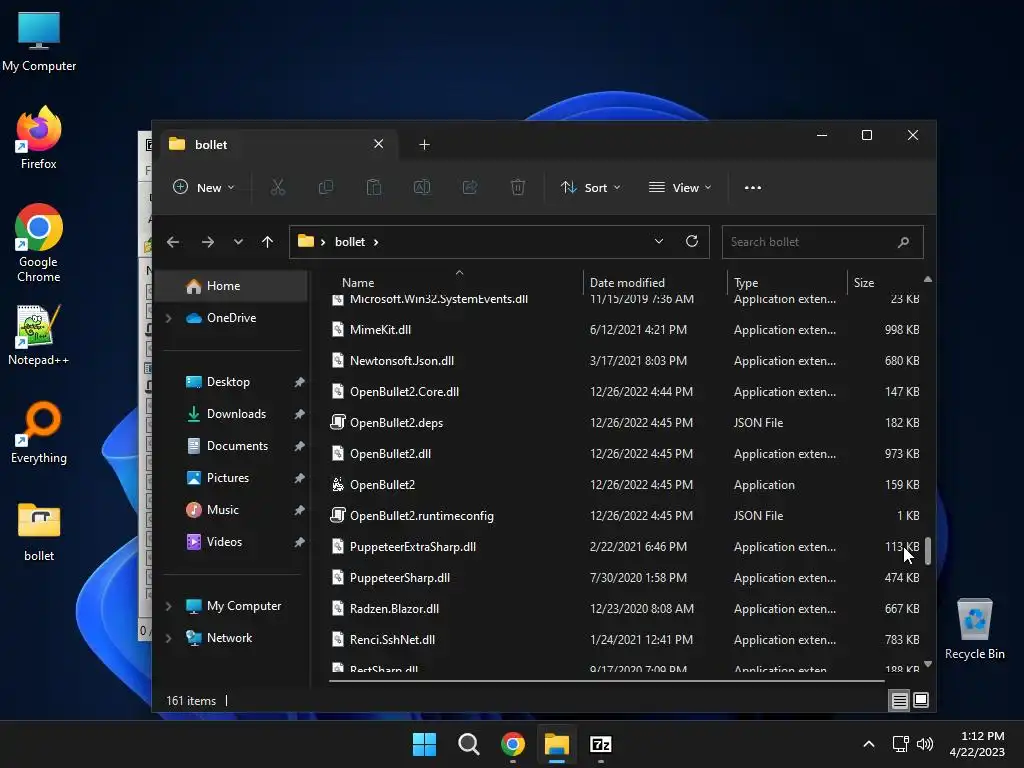
Task: Expand the address bar history dropdown
Action: click(658, 241)
